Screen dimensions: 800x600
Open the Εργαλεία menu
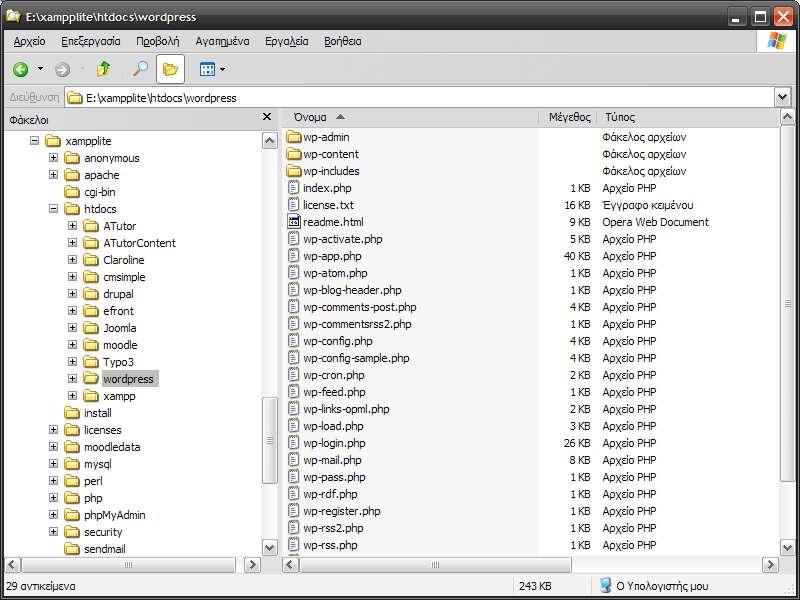tap(287, 41)
